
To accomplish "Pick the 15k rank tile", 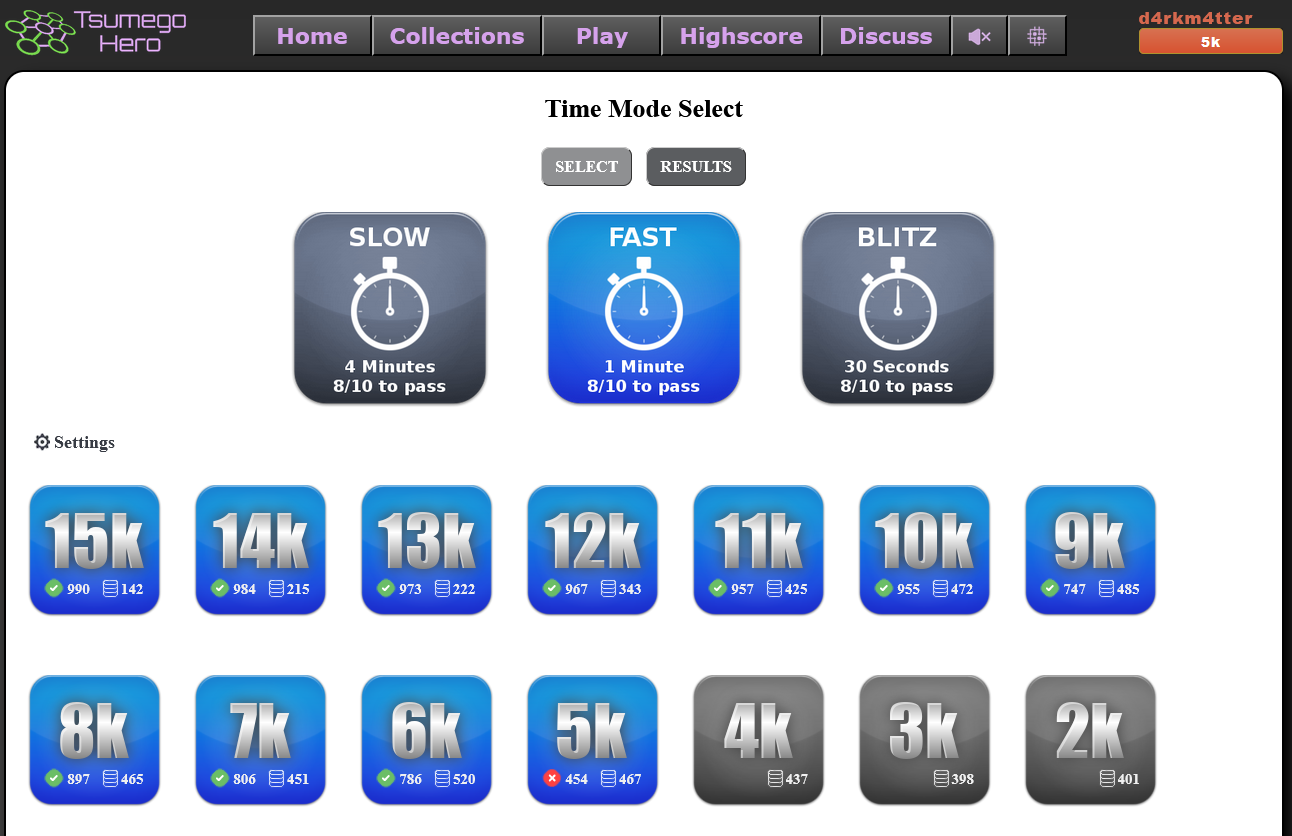I will [x=95, y=549].
